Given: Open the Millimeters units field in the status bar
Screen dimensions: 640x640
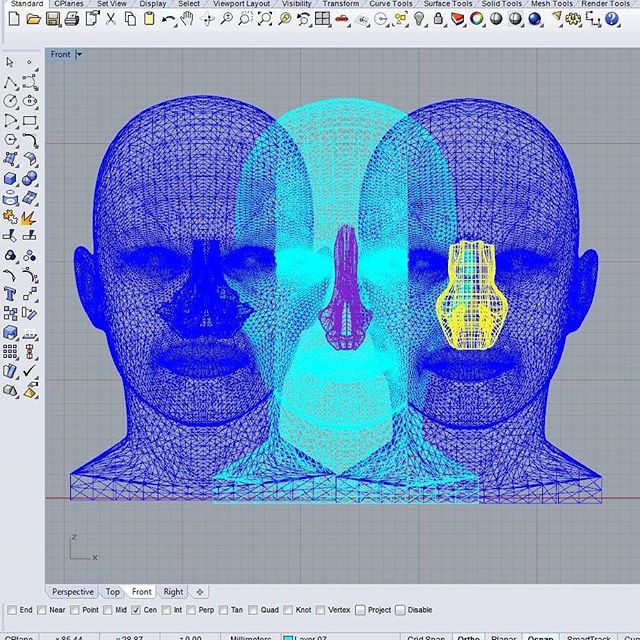Looking at the screenshot, I should (x=250, y=636).
